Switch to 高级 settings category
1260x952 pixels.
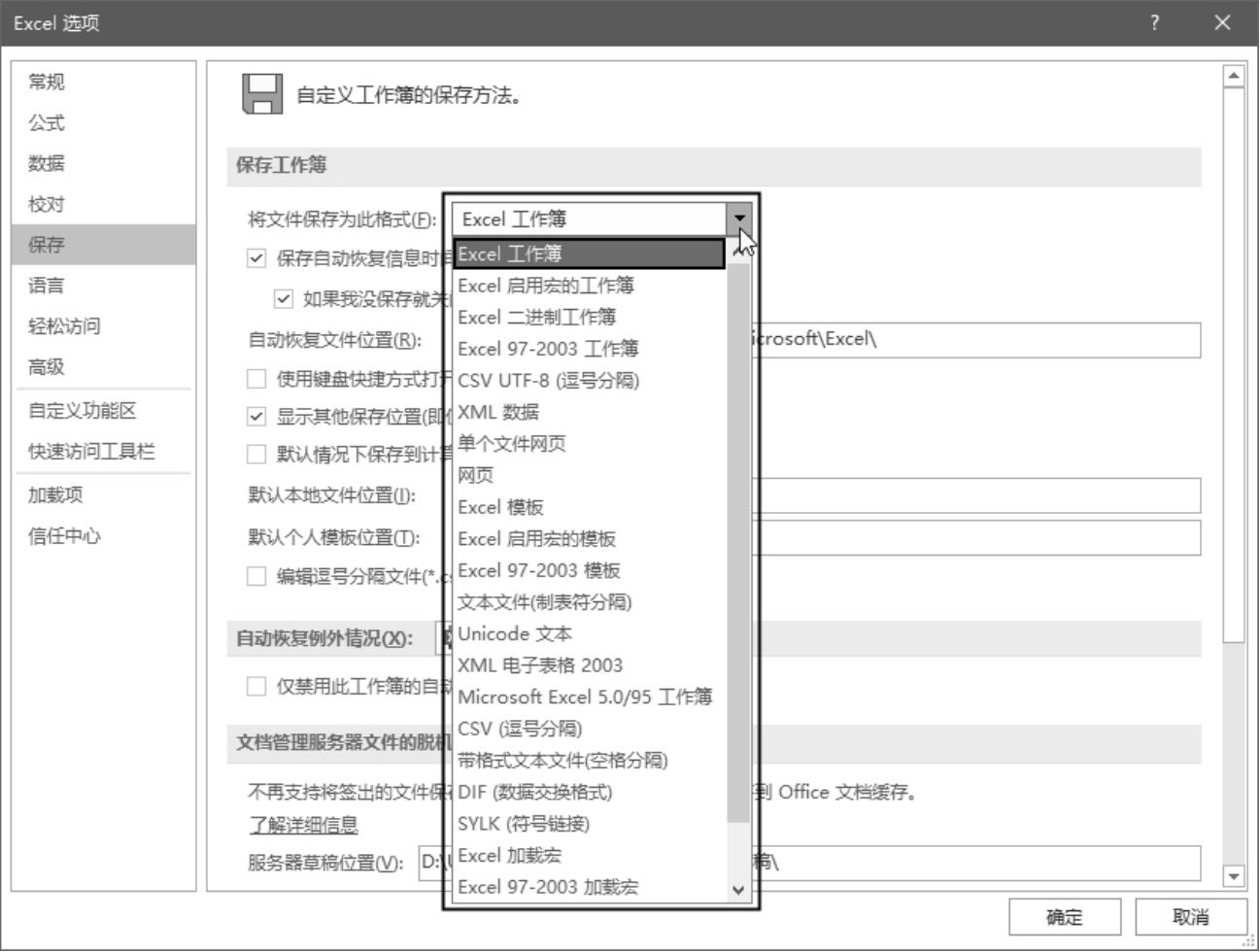pyautogui.click(x=47, y=367)
